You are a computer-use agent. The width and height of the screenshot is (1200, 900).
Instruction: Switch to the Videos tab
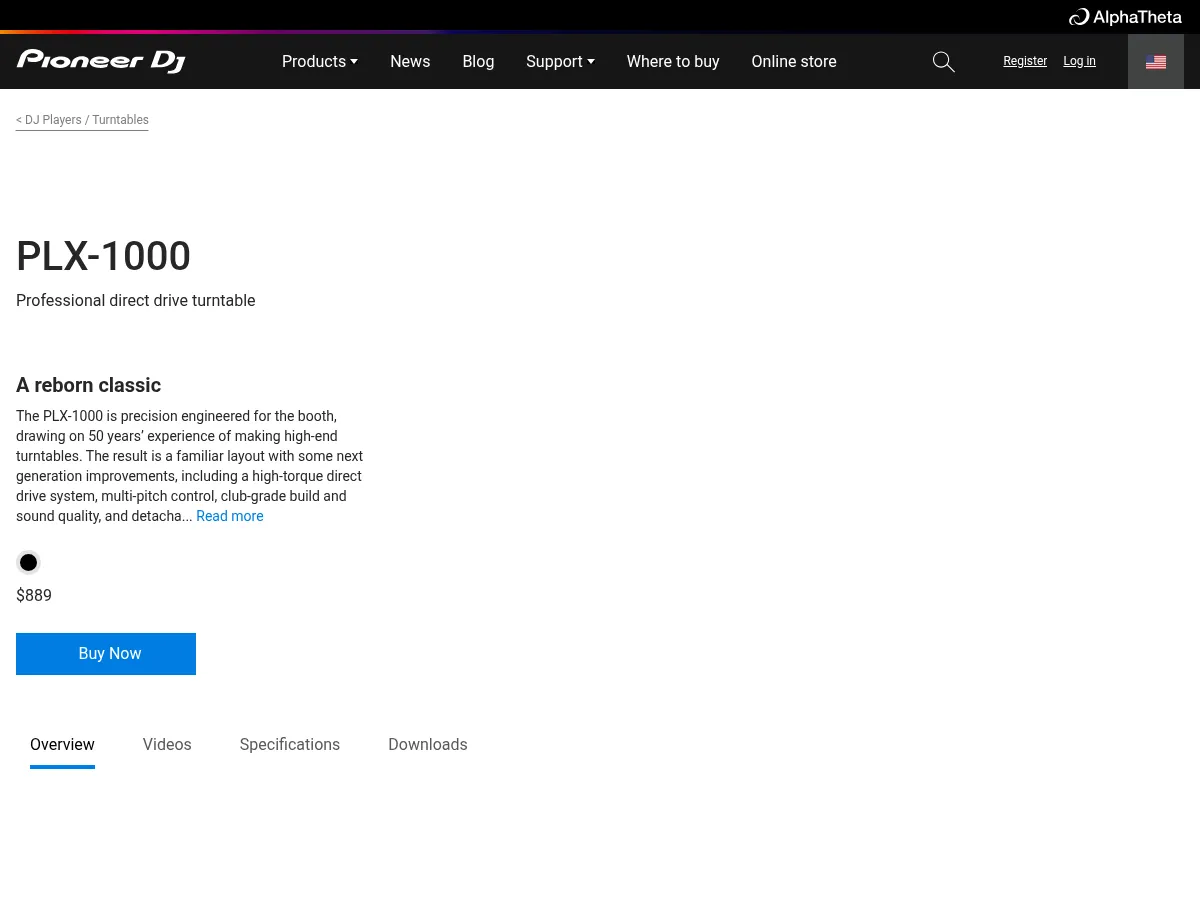point(167,745)
